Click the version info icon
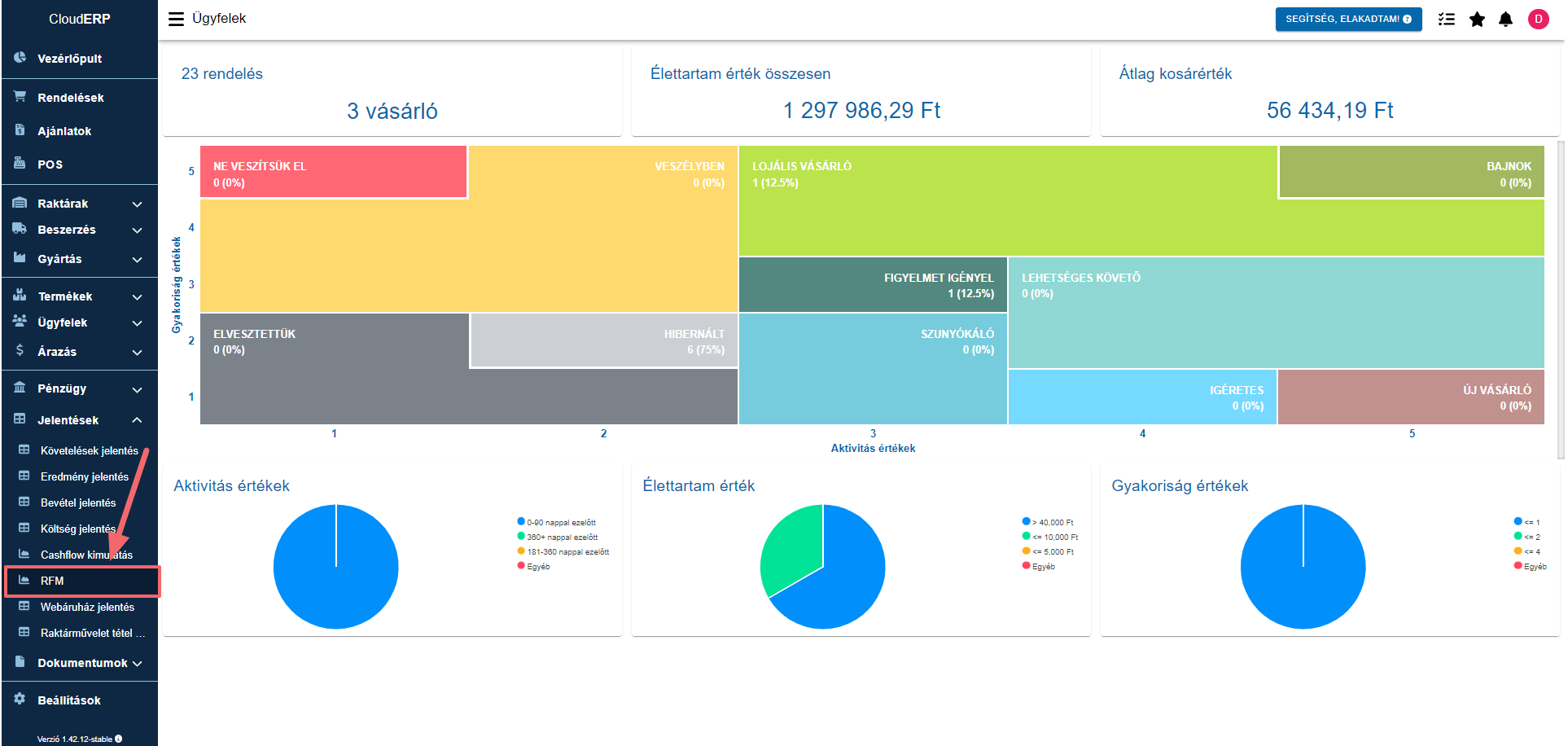 (119, 739)
